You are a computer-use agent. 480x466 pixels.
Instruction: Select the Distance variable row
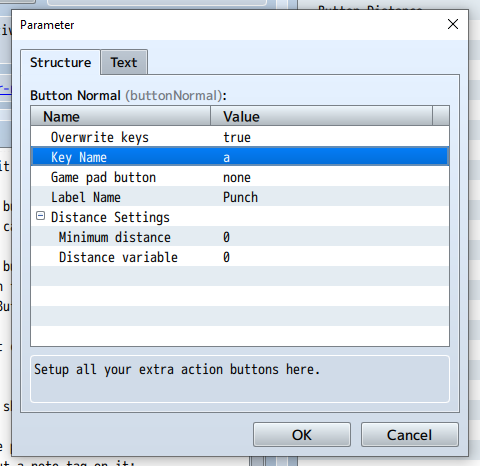(240, 257)
